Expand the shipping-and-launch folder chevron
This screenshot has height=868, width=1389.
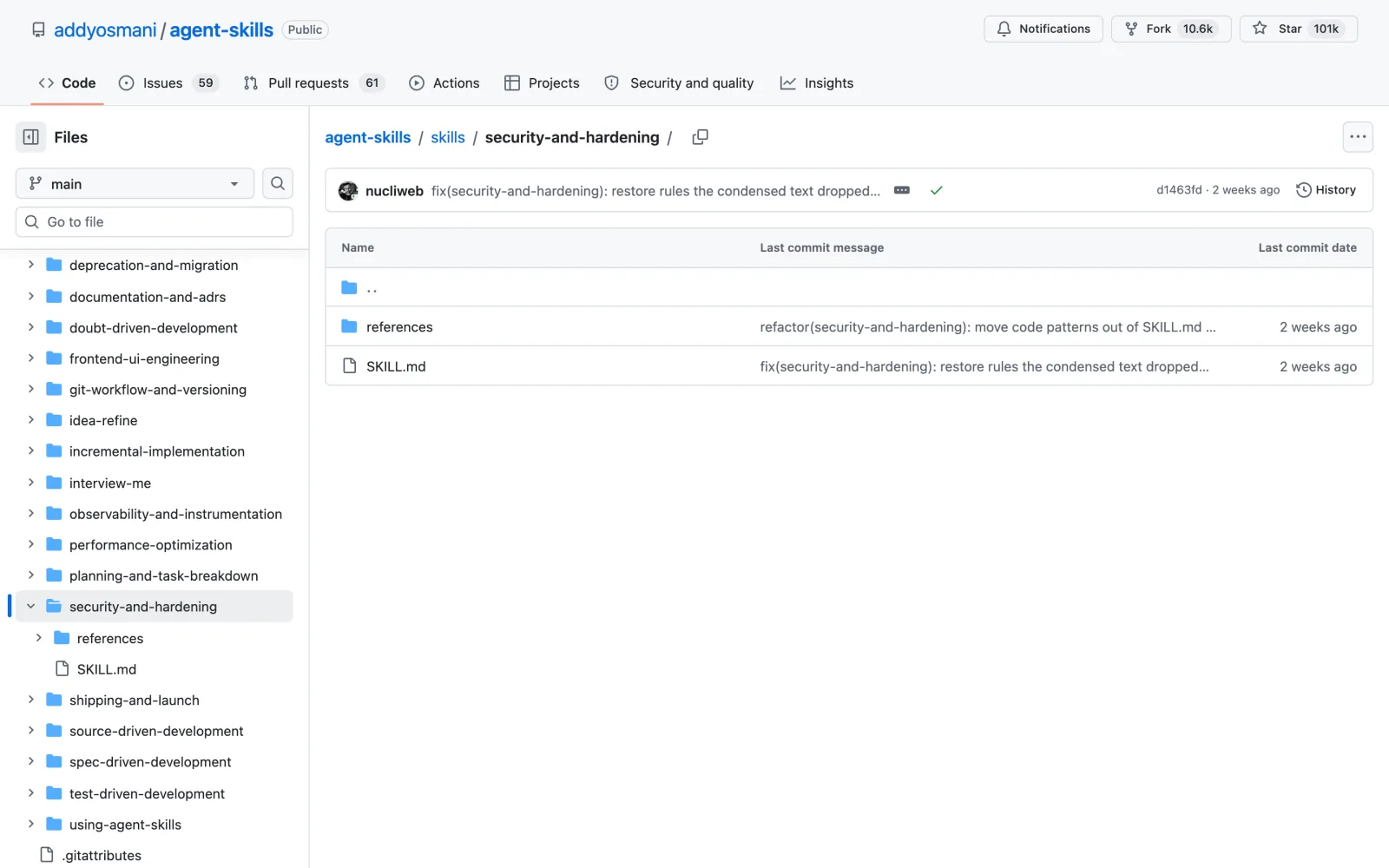31,700
